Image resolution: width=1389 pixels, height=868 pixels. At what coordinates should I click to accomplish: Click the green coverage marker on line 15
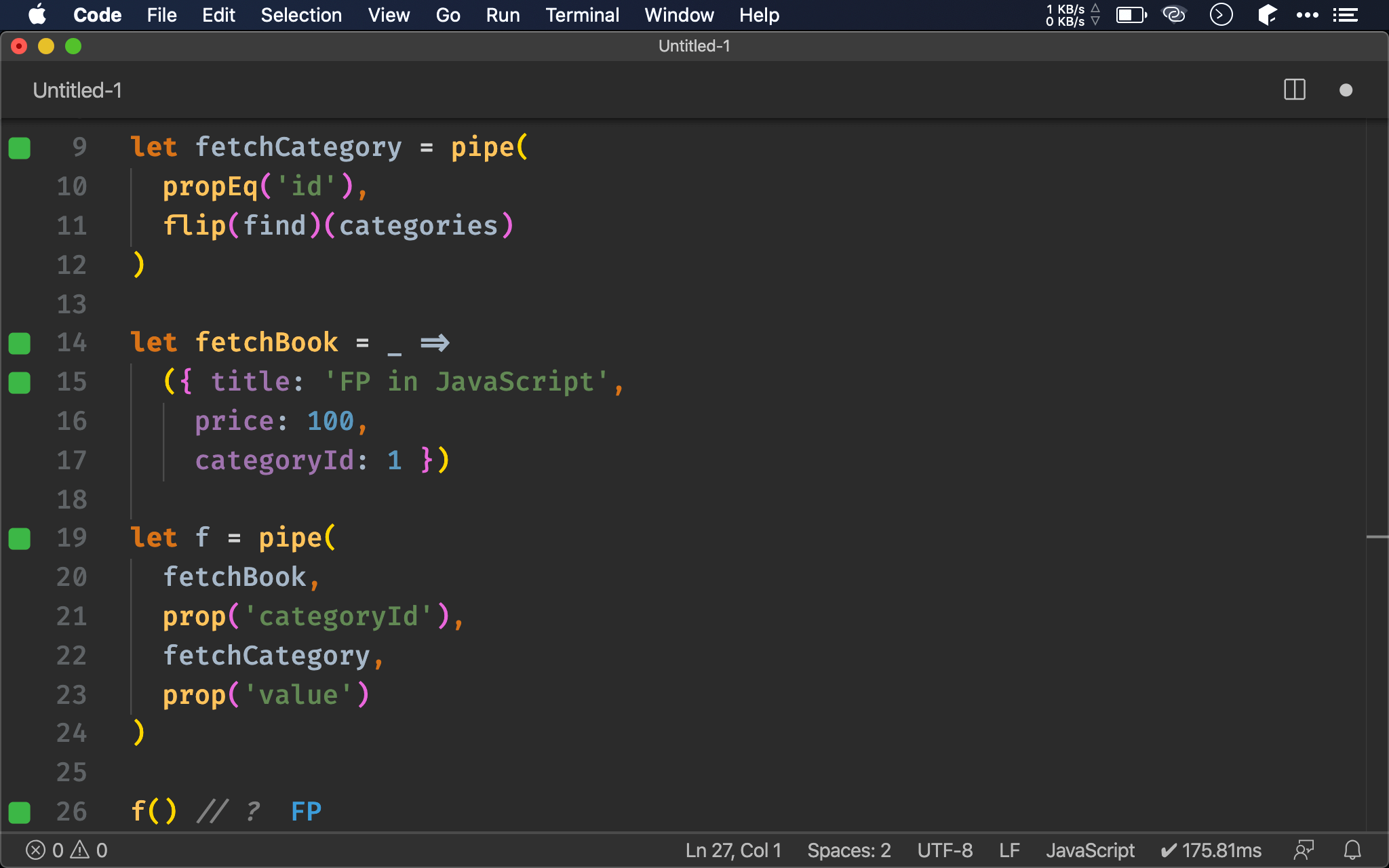coord(20,382)
